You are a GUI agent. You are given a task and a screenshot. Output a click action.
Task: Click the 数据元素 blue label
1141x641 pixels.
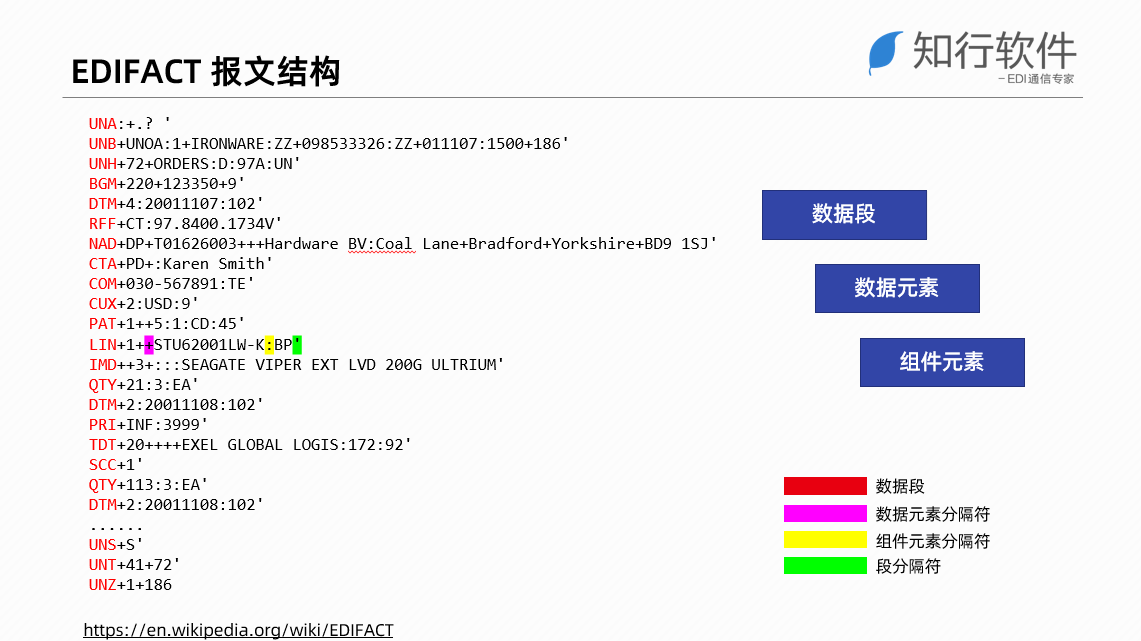(x=896, y=288)
